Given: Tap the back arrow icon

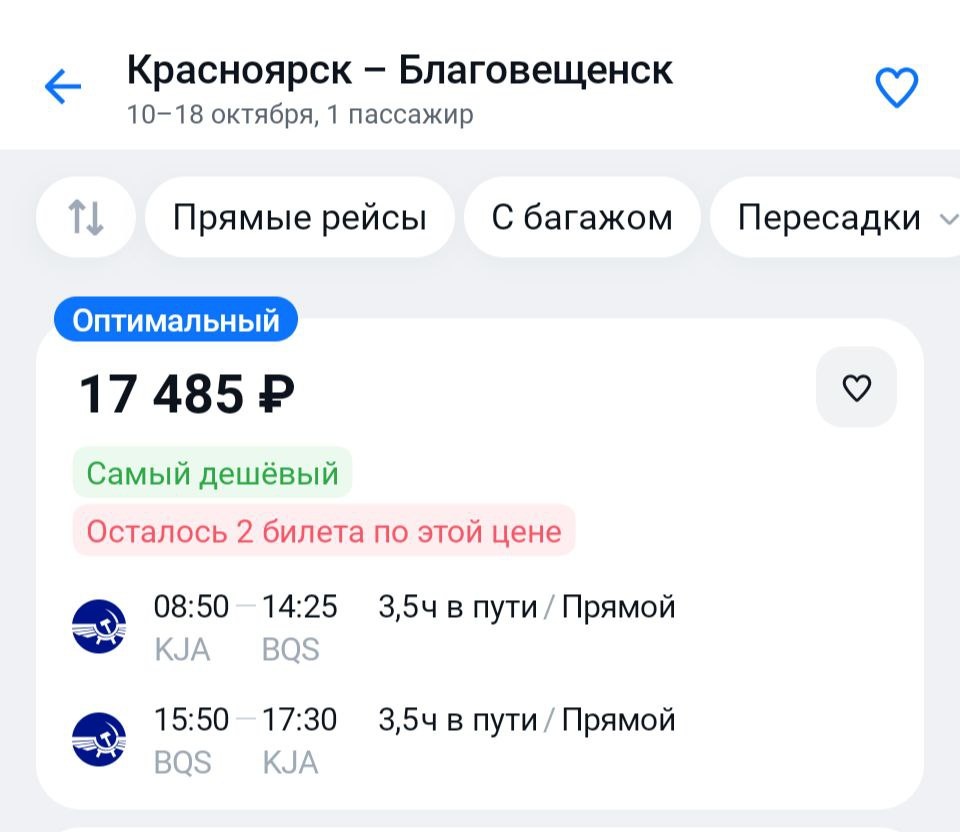Looking at the screenshot, I should point(62,88).
